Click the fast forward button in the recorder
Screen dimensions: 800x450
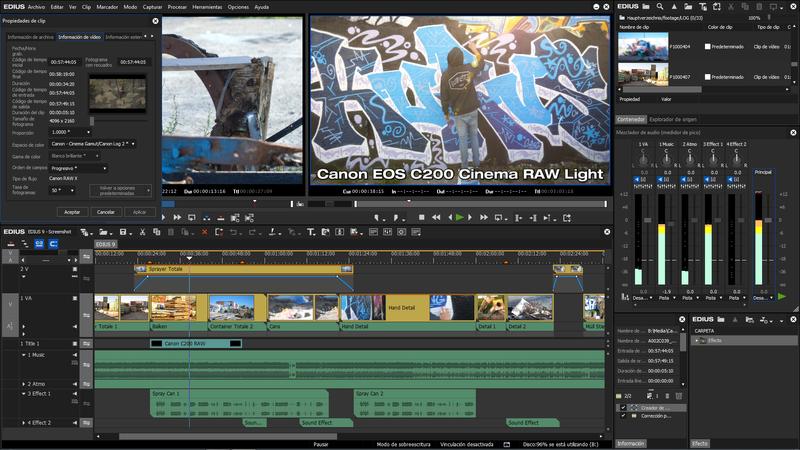[x=484, y=218]
